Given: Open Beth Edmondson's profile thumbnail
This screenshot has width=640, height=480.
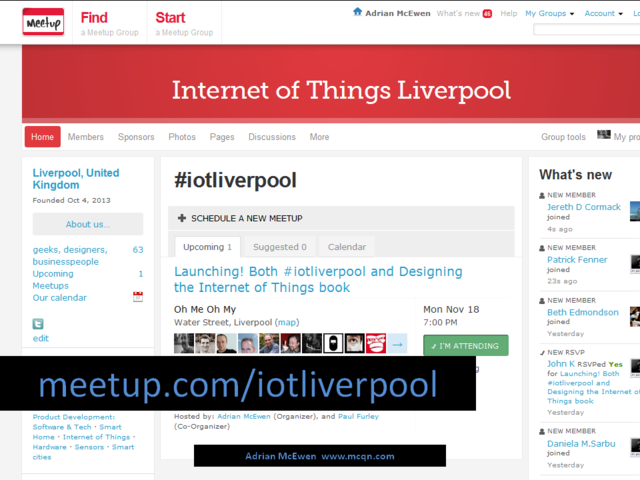Looking at the screenshot, I should click(635, 317).
